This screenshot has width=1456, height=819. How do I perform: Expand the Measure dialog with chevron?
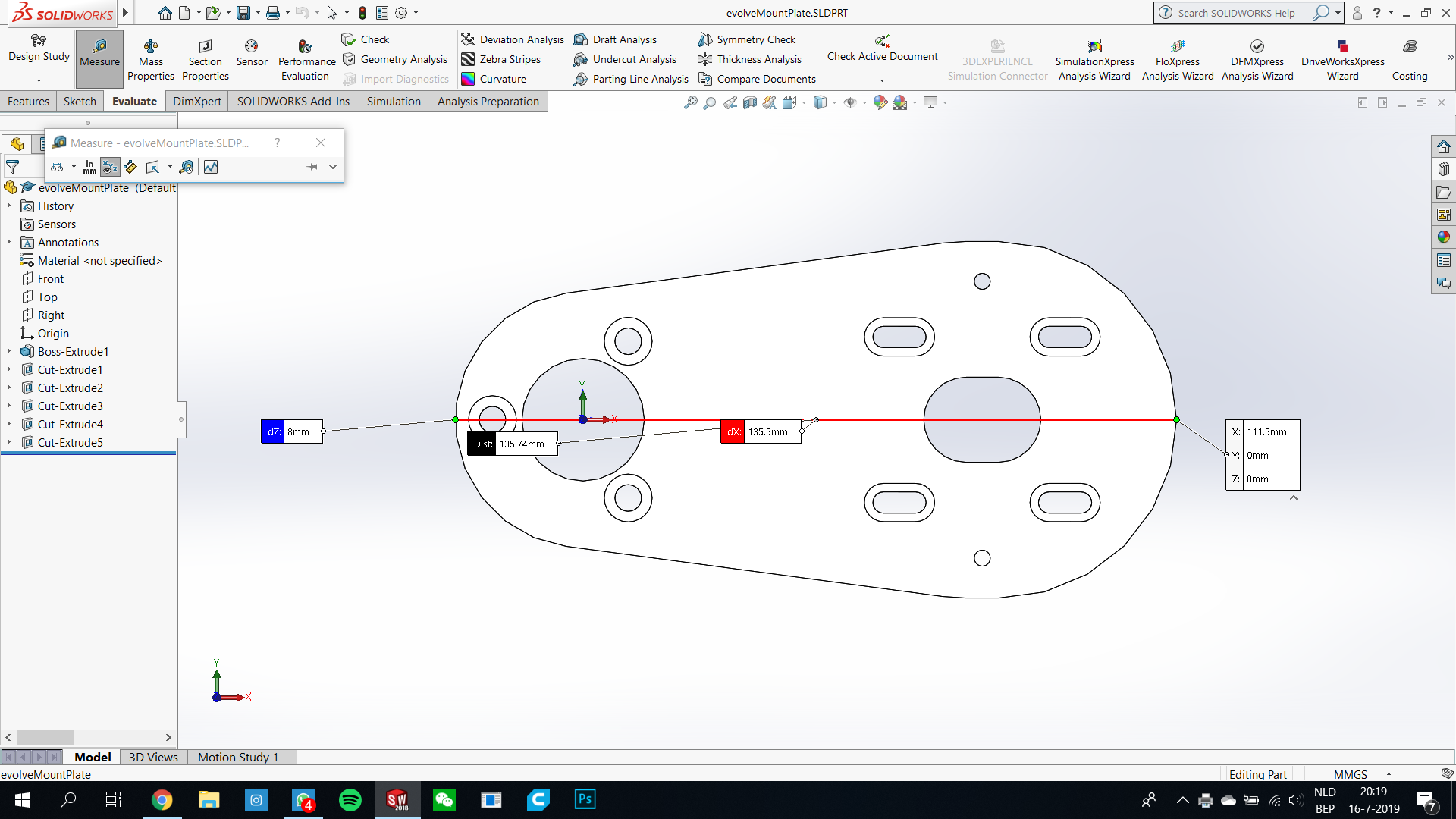click(332, 167)
